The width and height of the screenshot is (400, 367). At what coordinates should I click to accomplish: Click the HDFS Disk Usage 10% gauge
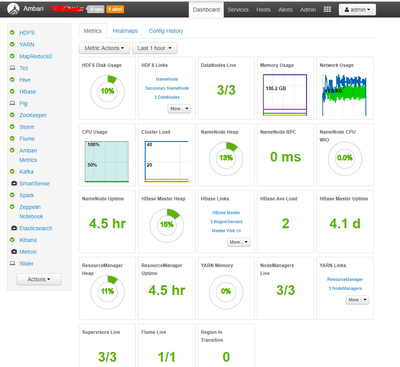point(107,92)
